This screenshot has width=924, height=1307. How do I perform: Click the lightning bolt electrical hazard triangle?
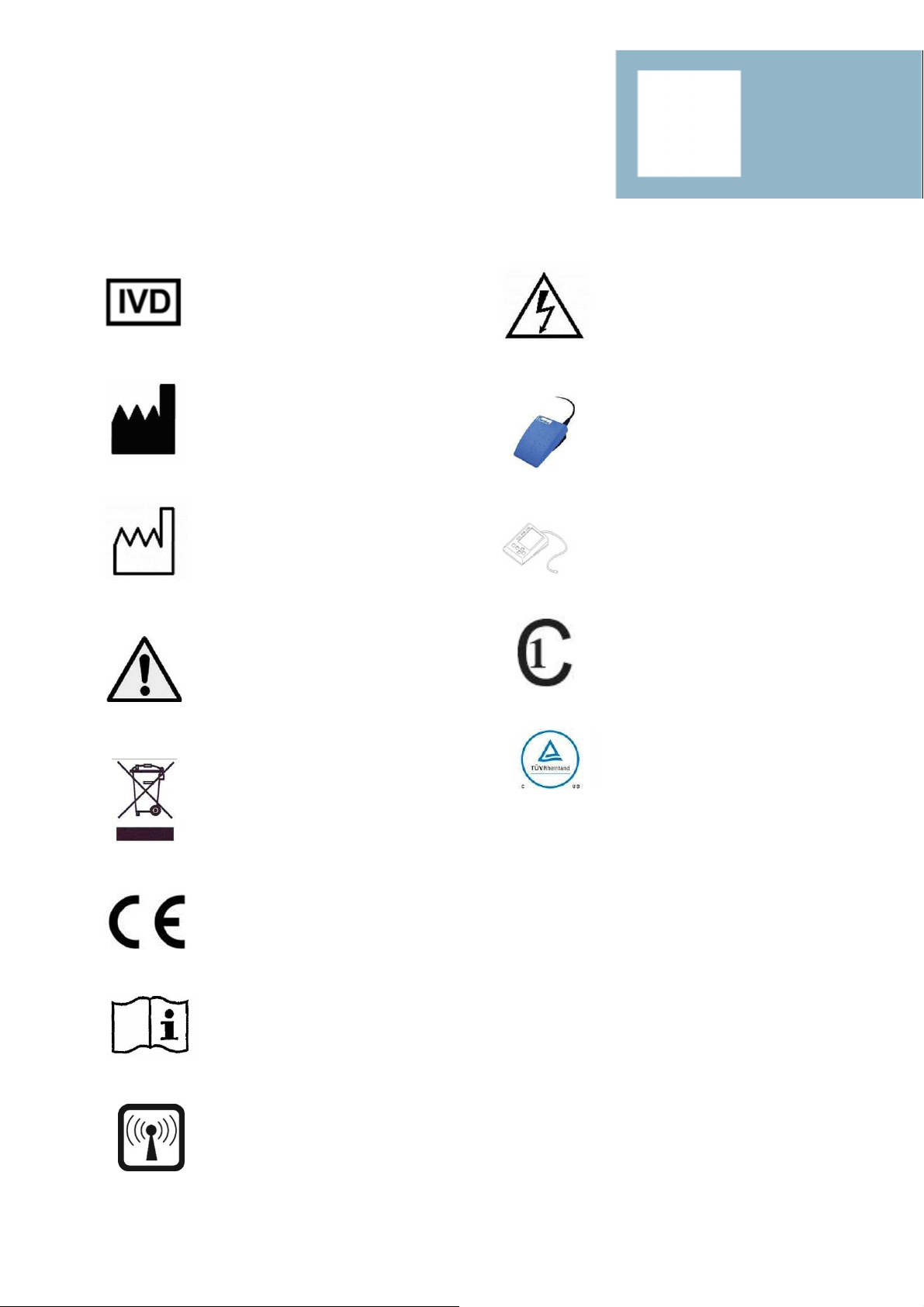click(x=544, y=305)
